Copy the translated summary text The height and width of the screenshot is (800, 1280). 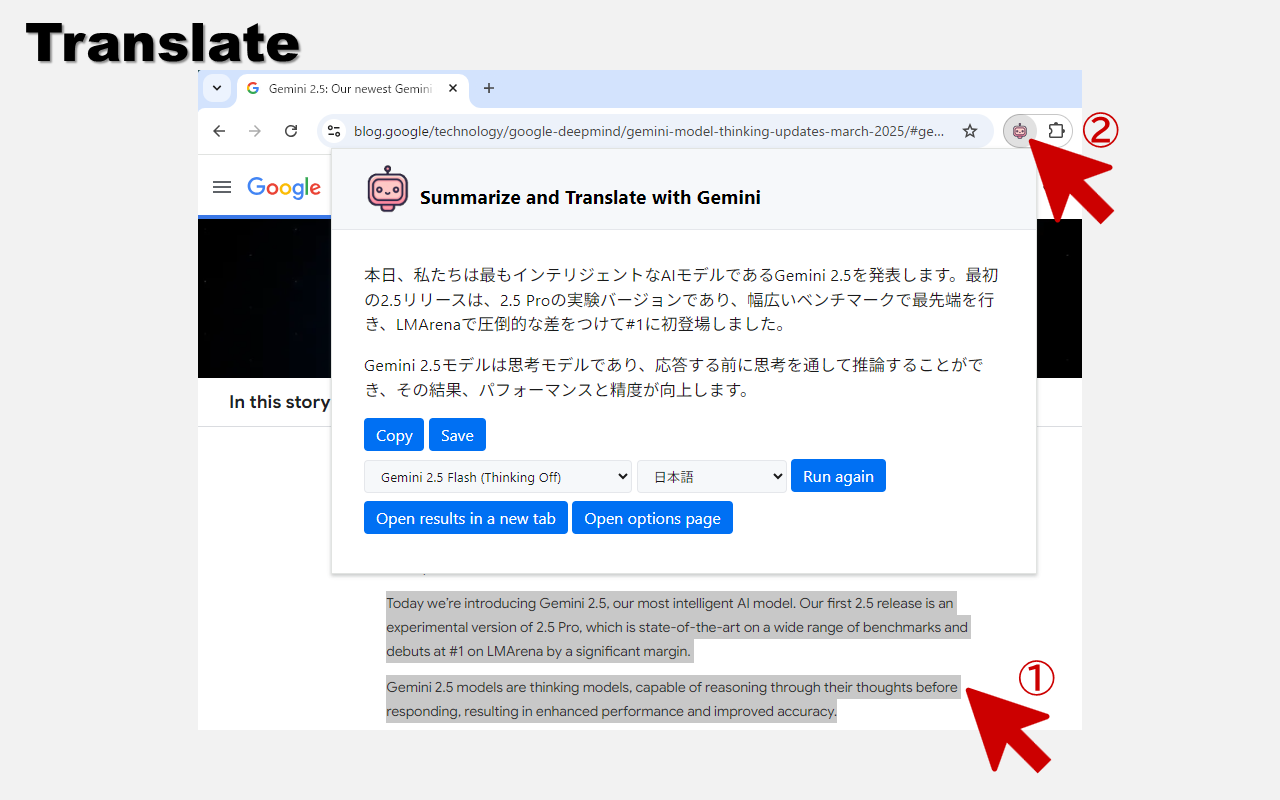(x=393, y=434)
